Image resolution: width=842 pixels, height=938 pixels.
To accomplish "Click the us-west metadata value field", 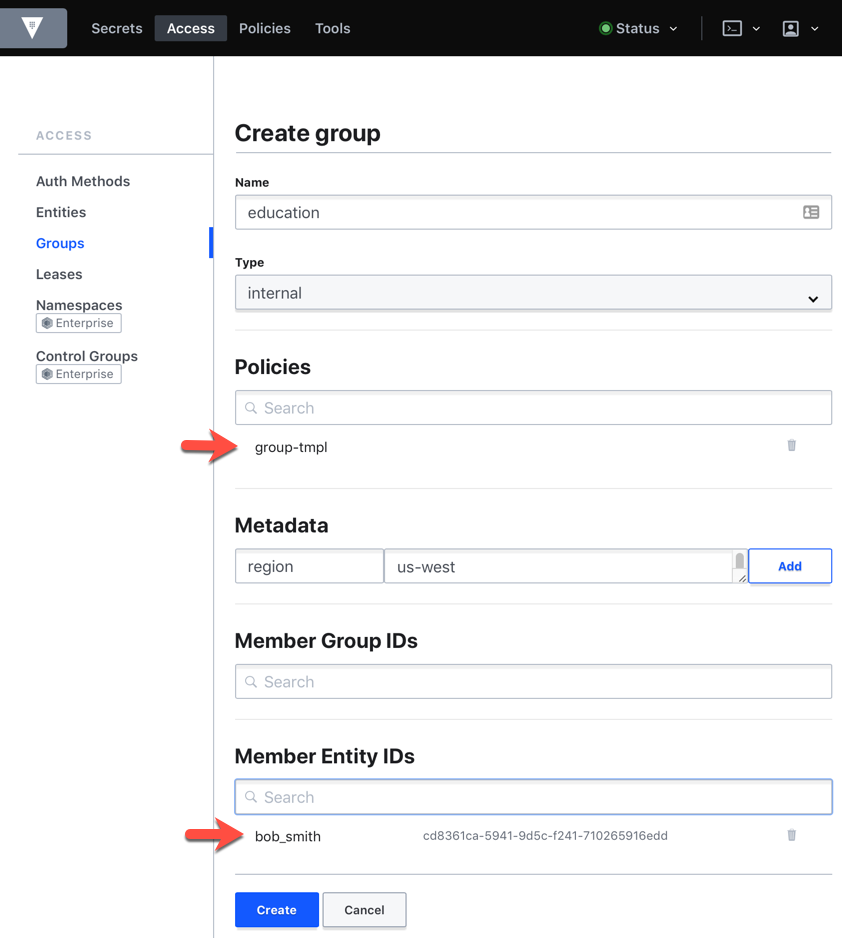I will pyautogui.click(x=560, y=565).
